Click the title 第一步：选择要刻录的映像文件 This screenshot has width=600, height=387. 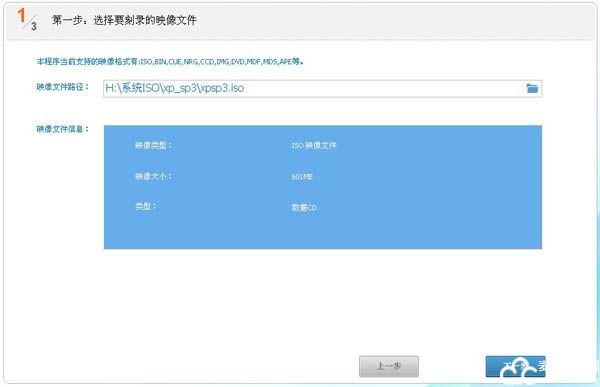pos(124,20)
